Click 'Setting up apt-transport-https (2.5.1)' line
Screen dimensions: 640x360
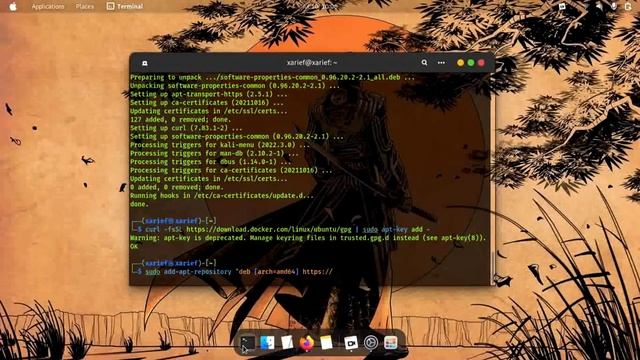click(209, 94)
